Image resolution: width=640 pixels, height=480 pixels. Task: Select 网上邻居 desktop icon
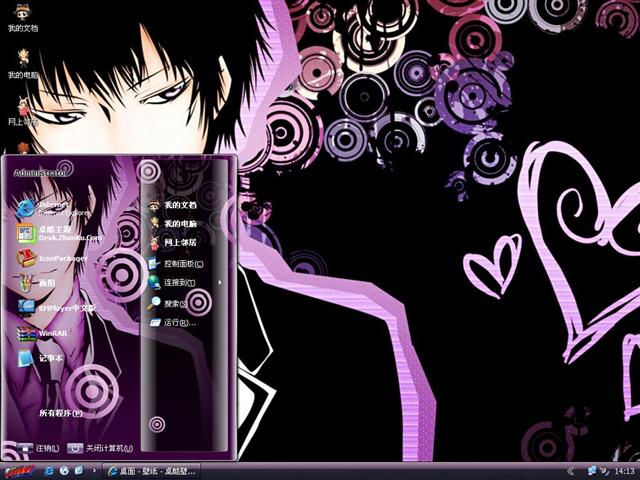pos(22,111)
